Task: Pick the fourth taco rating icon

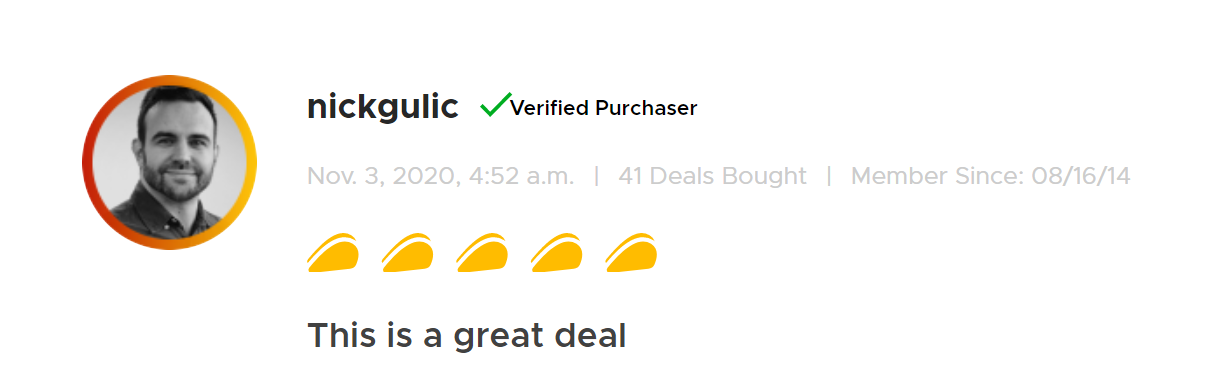Action: tap(556, 252)
